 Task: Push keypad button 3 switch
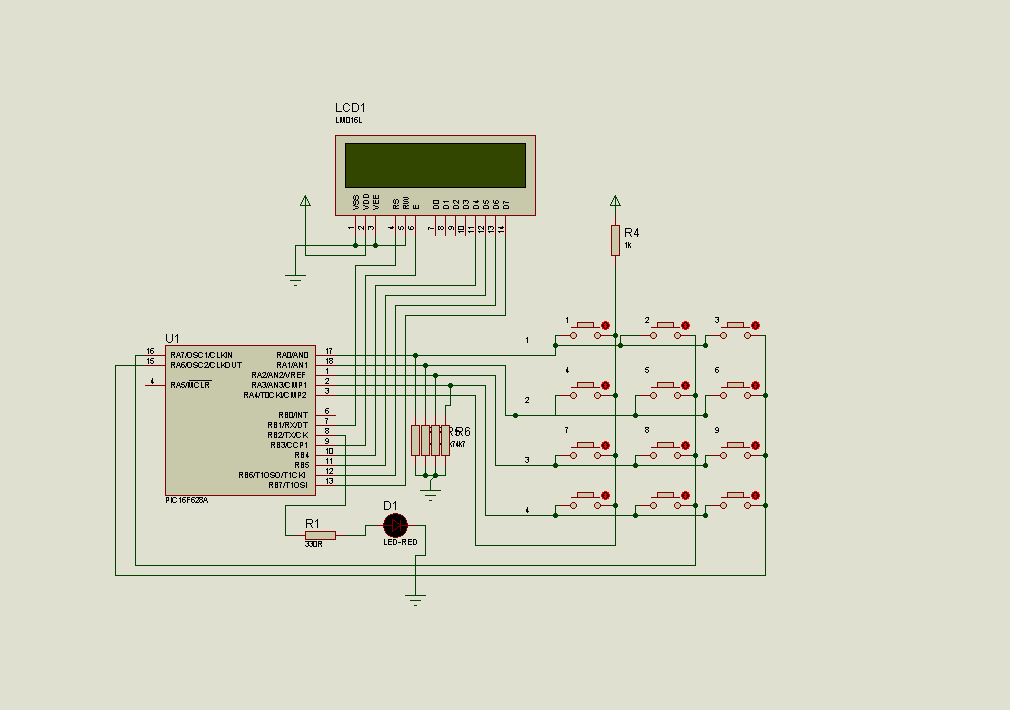pos(735,330)
